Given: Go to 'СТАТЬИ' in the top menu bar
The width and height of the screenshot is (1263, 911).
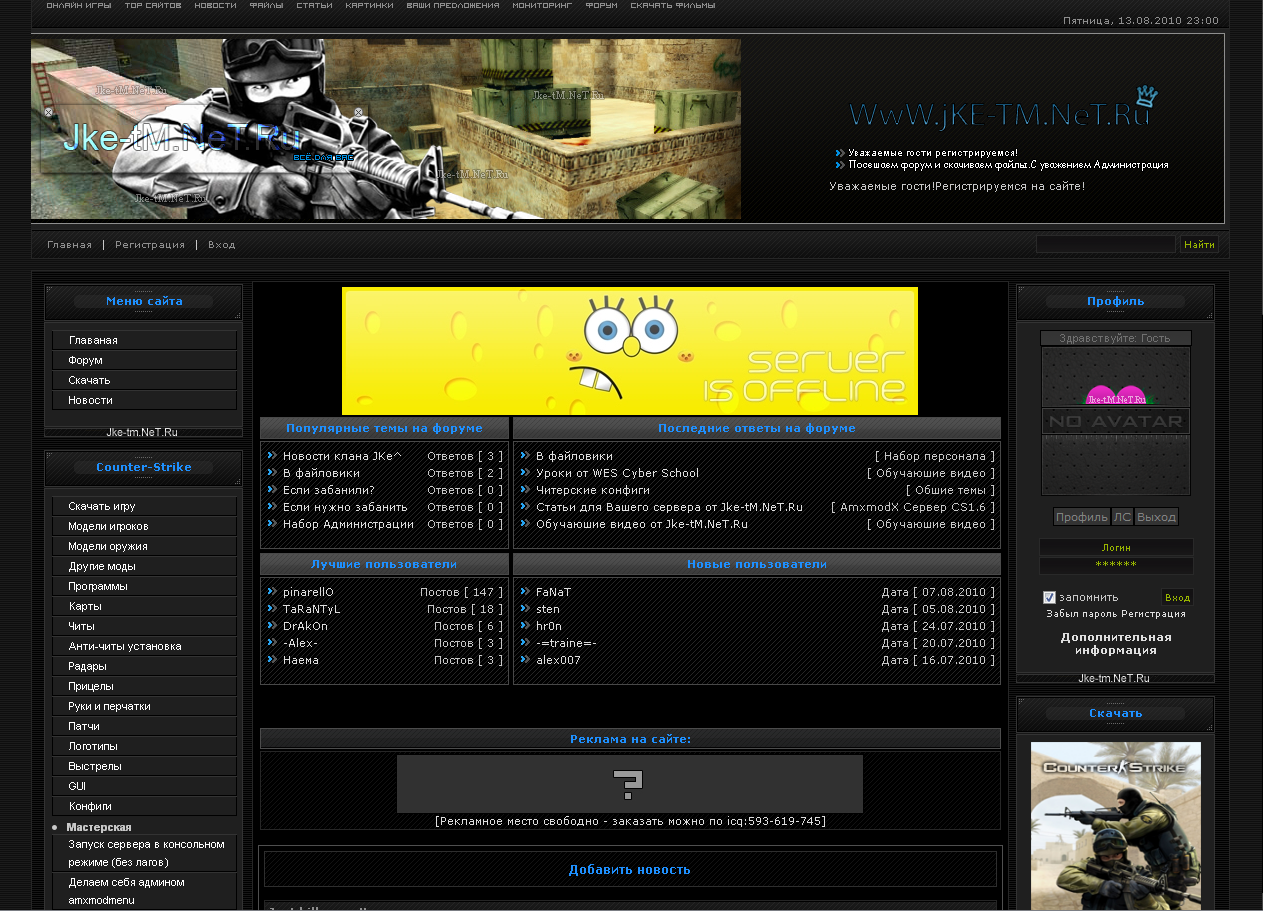Looking at the screenshot, I should point(314,6).
